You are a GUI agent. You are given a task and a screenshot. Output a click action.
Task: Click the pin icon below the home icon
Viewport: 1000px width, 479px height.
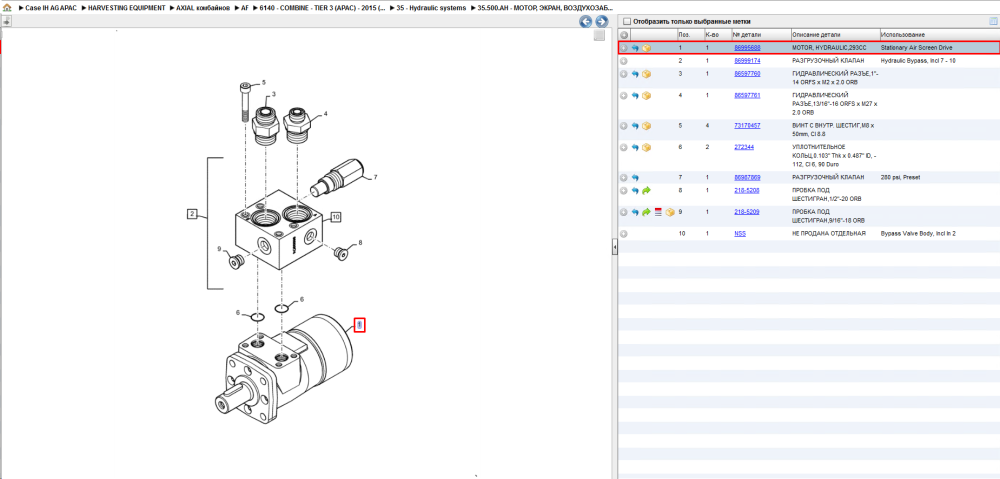click(6, 21)
